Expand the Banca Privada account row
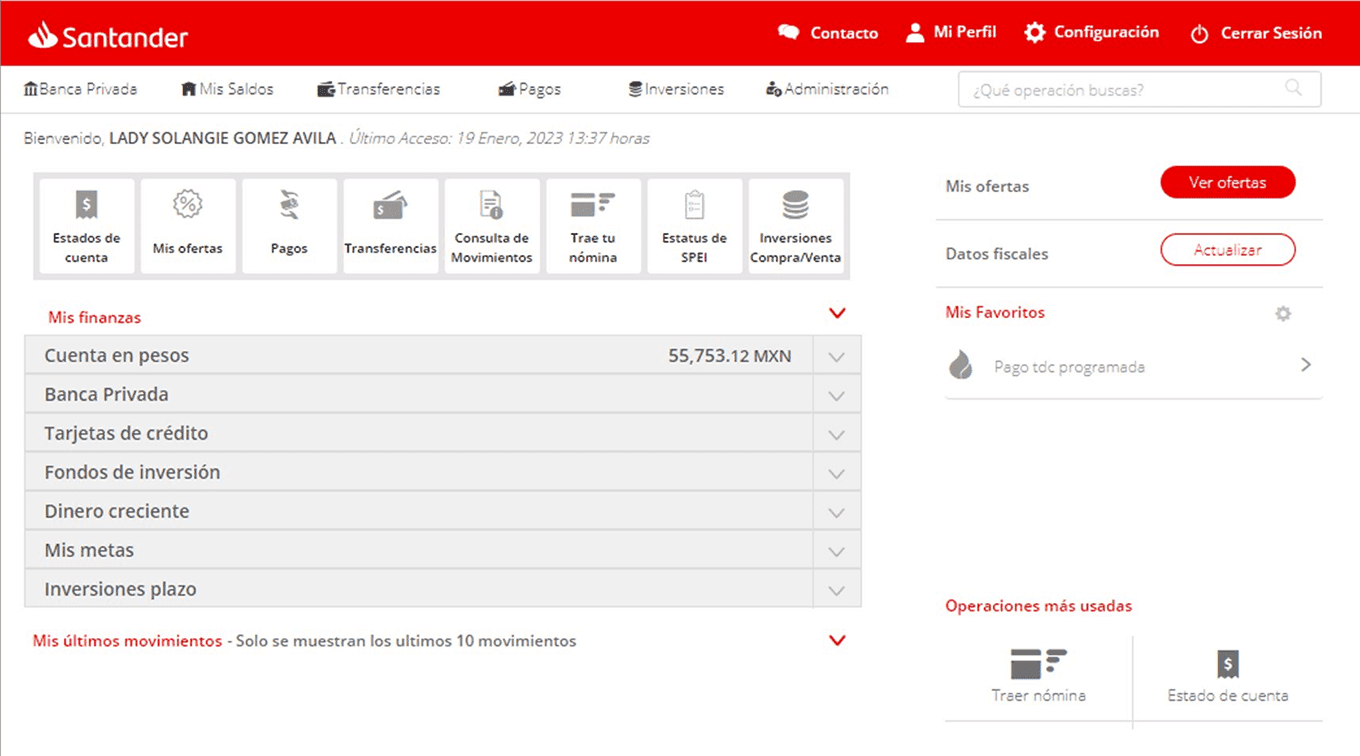The height and width of the screenshot is (756, 1360). click(837, 395)
